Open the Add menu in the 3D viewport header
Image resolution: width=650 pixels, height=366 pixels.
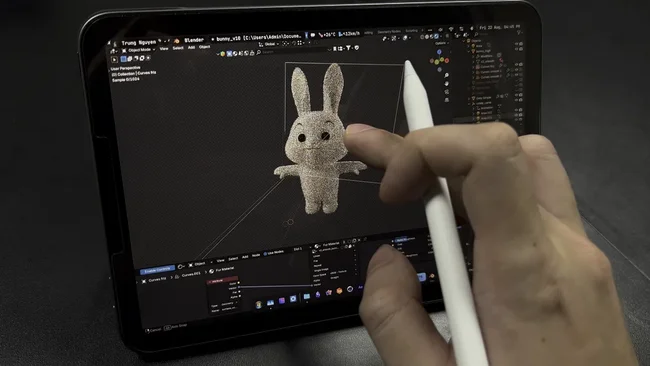tap(191, 48)
